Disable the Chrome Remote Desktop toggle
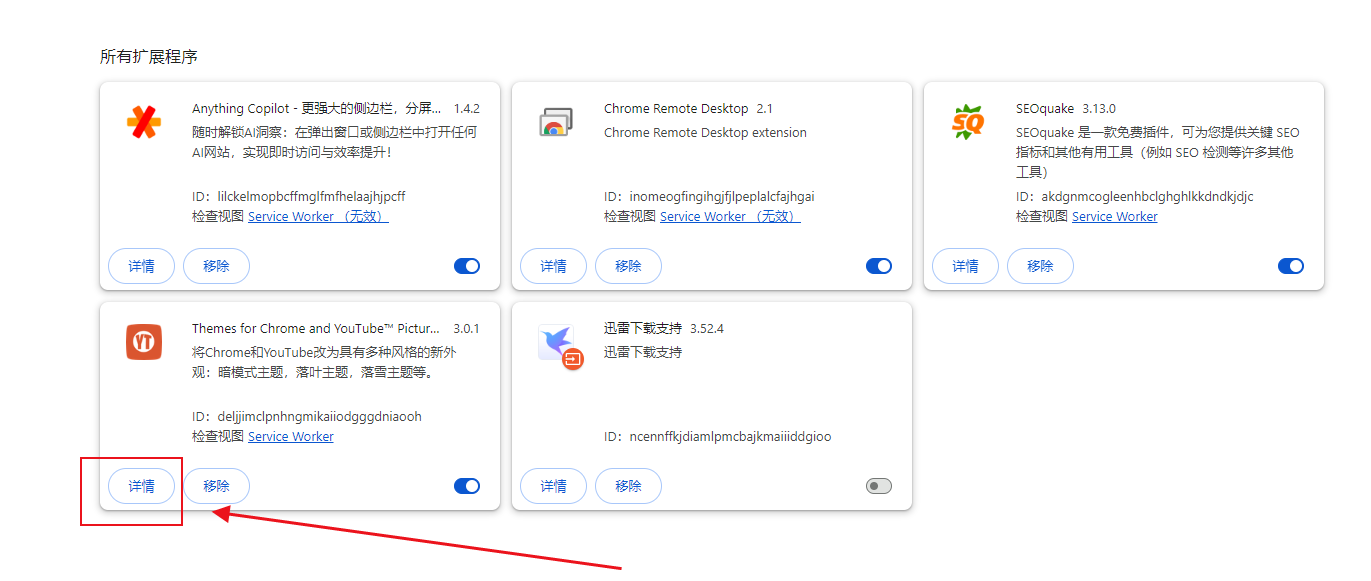The height and width of the screenshot is (581, 1371). 879,266
